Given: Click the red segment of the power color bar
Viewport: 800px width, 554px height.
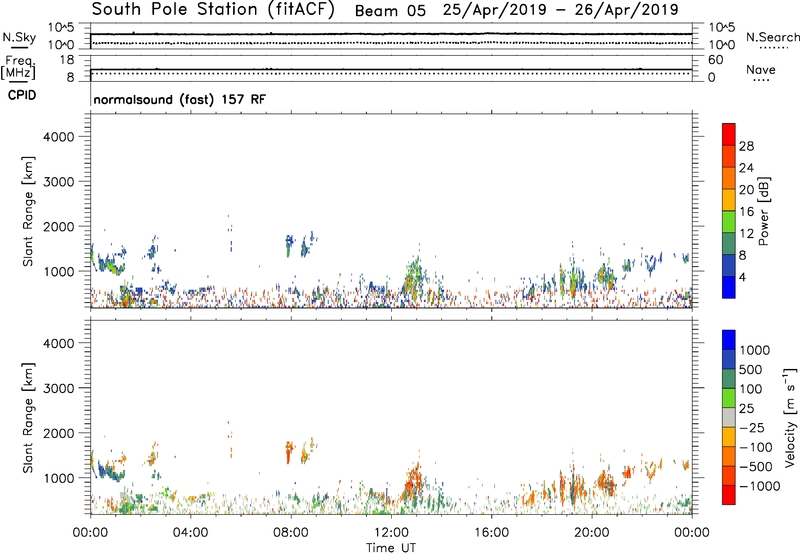Looking at the screenshot, I should (x=729, y=134).
